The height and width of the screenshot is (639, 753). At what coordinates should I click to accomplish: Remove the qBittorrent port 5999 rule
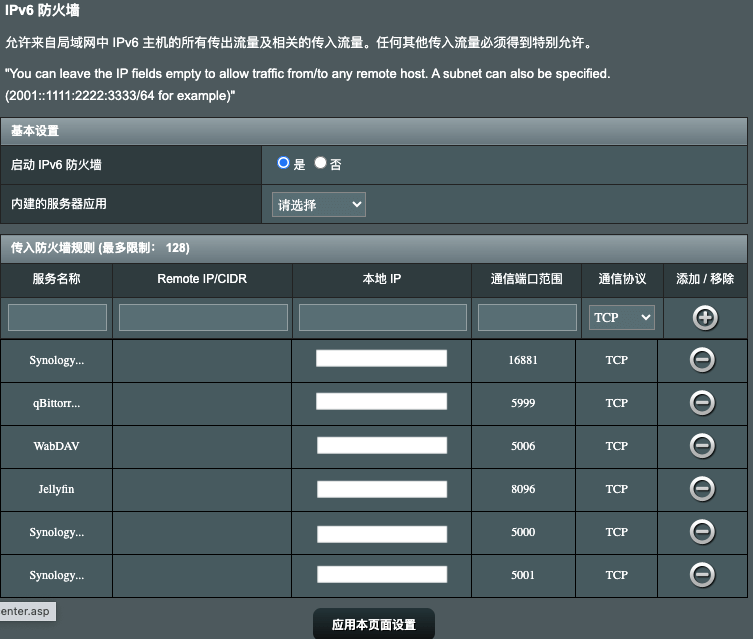(x=702, y=403)
